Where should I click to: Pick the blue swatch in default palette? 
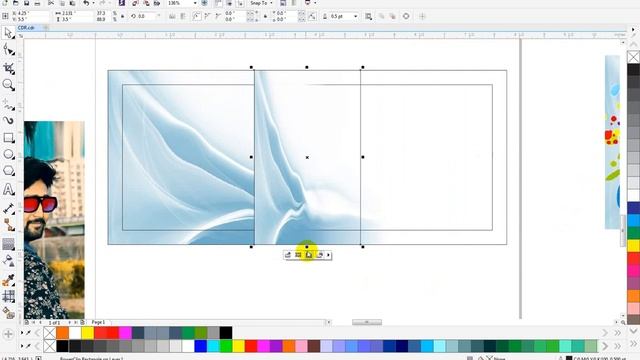200,346
